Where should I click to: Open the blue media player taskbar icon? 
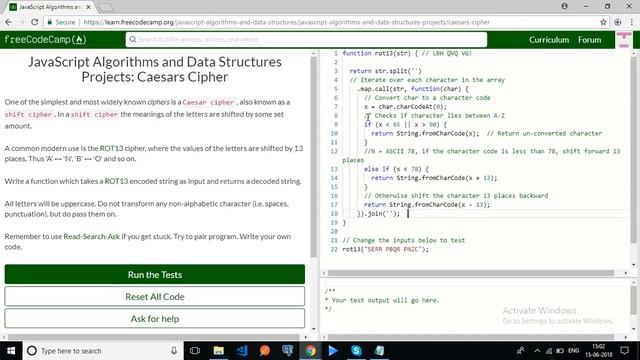coord(333,351)
